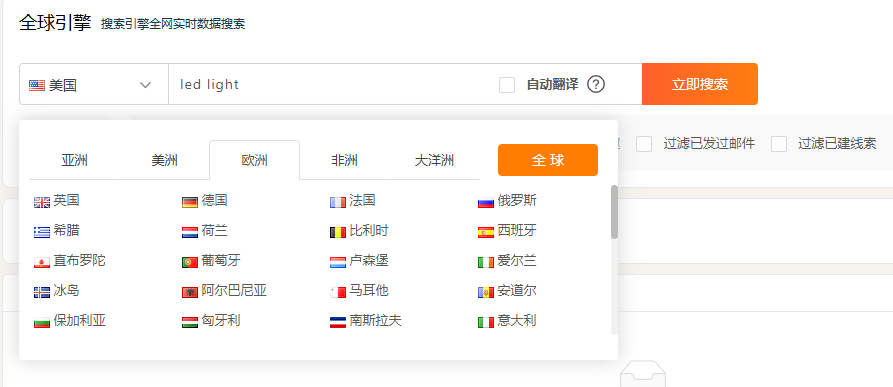Click the US flag icon in country selector

(37, 85)
